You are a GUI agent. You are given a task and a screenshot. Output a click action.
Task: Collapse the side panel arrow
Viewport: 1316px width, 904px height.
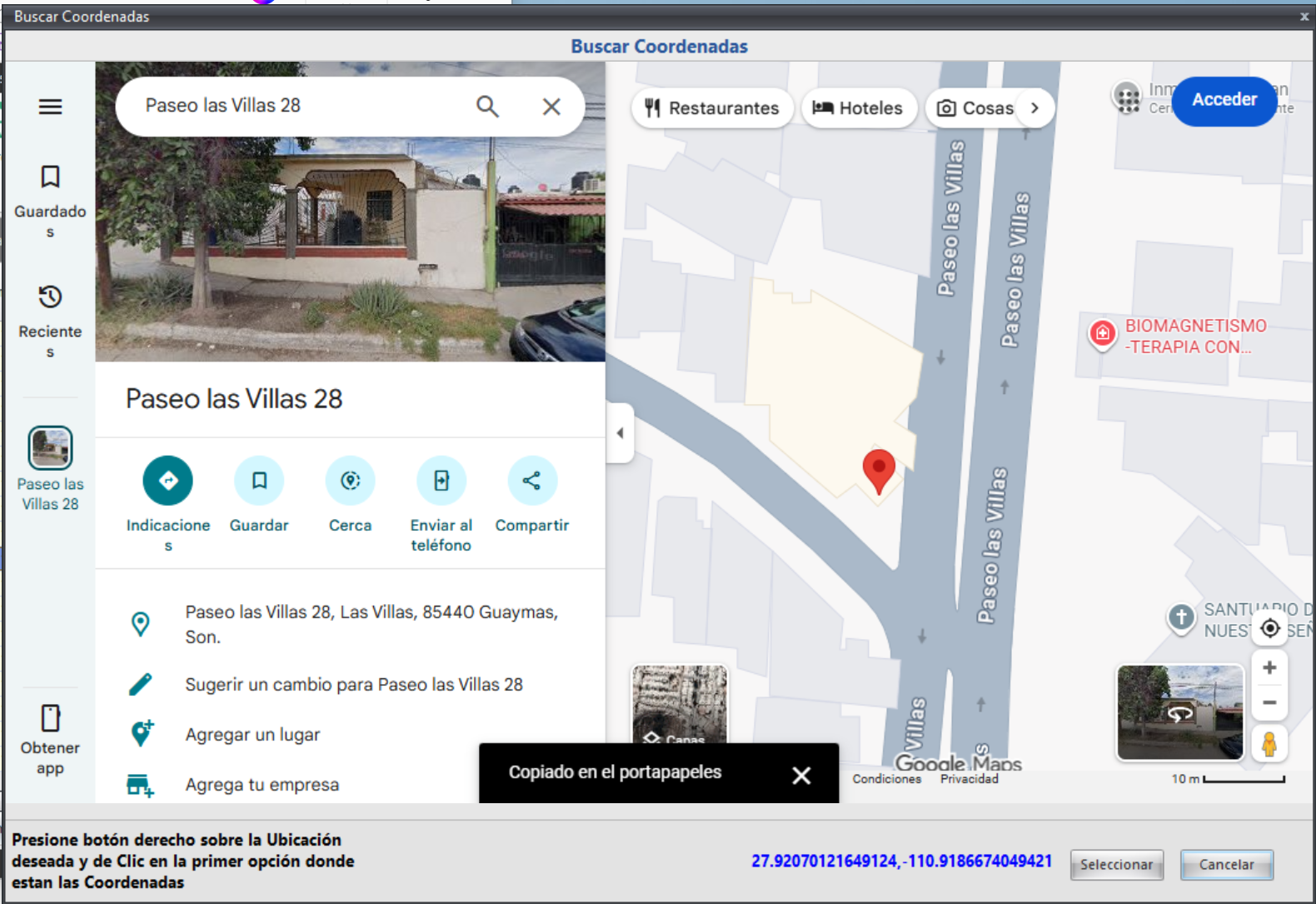click(x=620, y=432)
